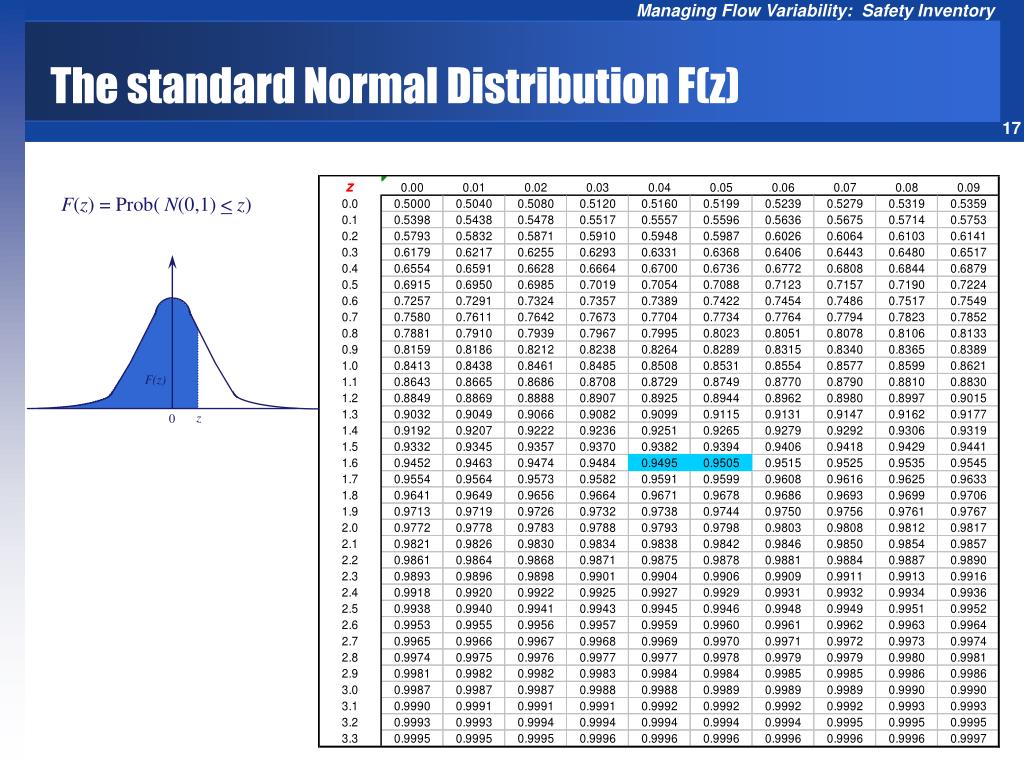The image size is (1024, 768).
Task: Select the cell with value 0.9893
Action: pyautogui.click(x=412, y=576)
